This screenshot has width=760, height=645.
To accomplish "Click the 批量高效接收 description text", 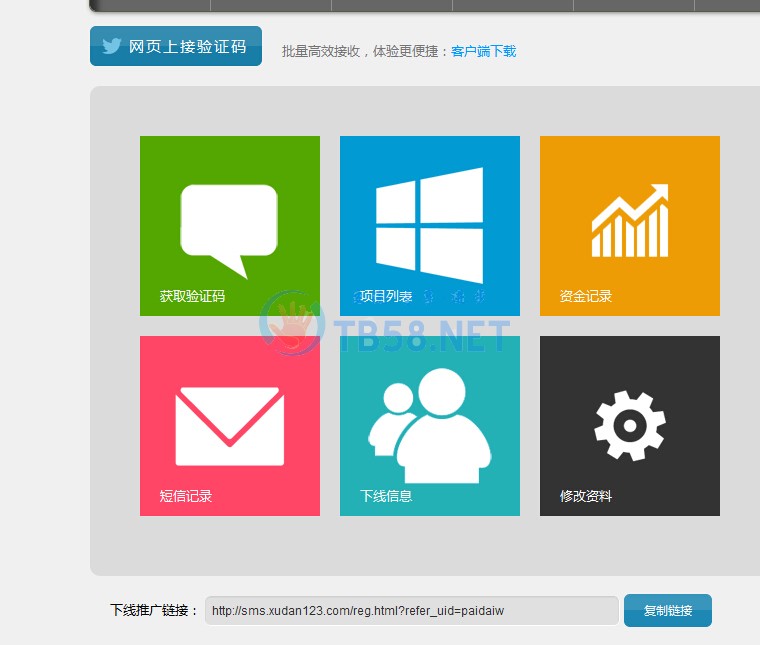I will (365, 51).
